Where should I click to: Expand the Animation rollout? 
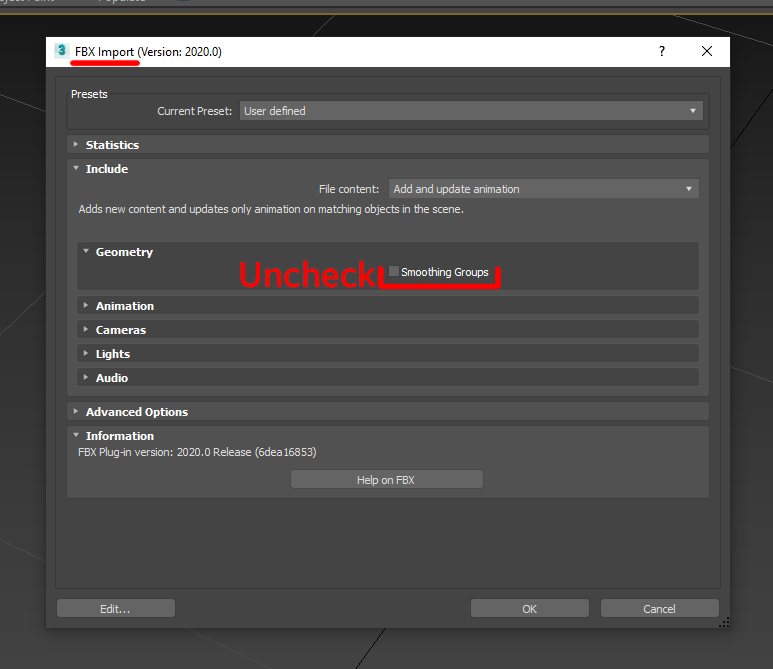(387, 306)
